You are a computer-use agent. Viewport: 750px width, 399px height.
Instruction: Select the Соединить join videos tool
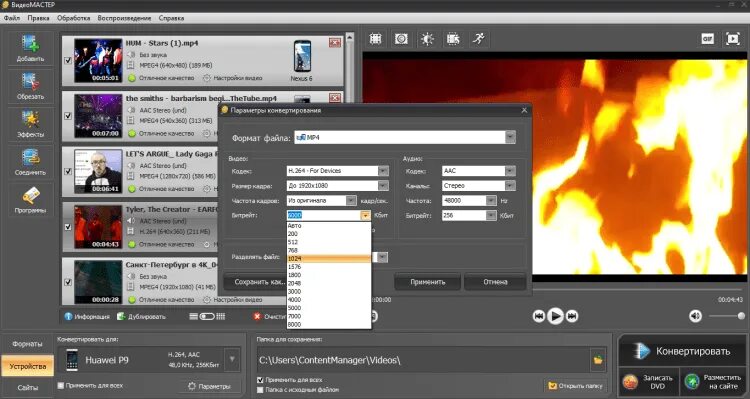30,157
